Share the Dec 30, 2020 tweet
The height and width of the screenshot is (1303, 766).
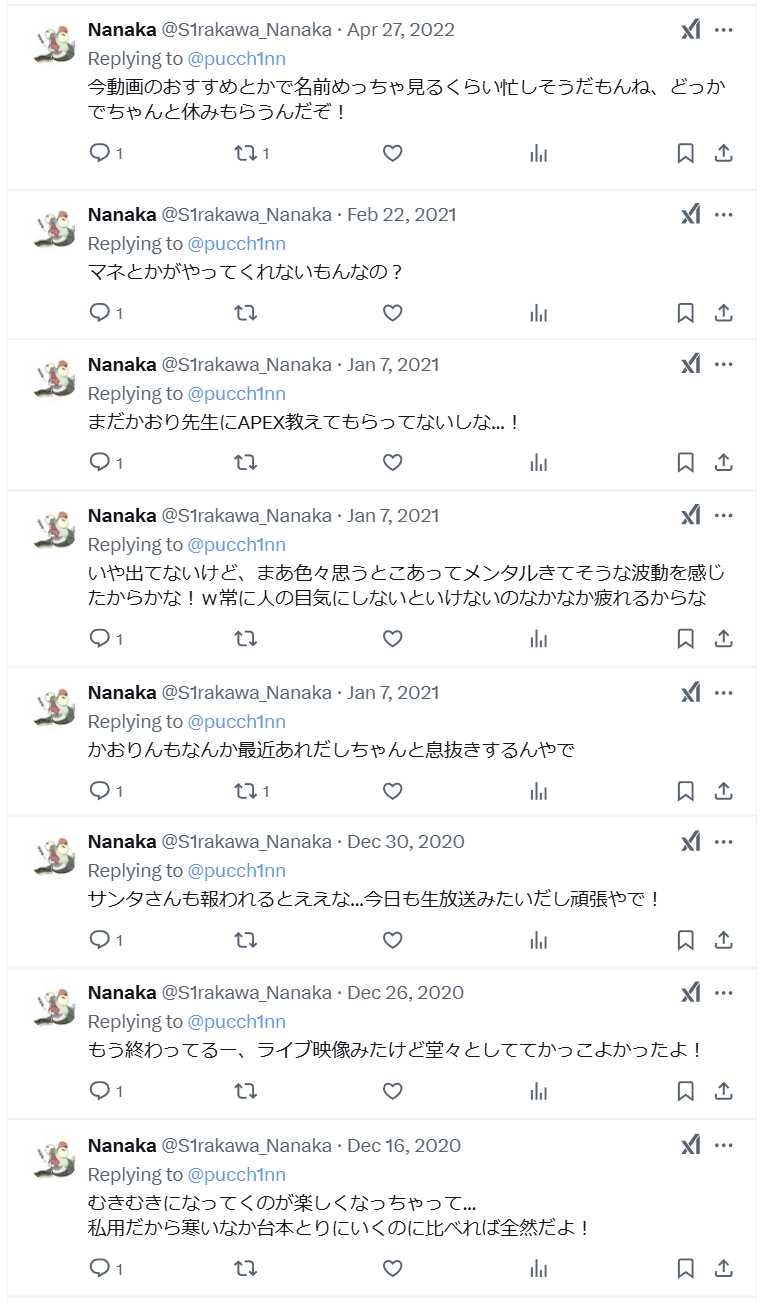(724, 940)
